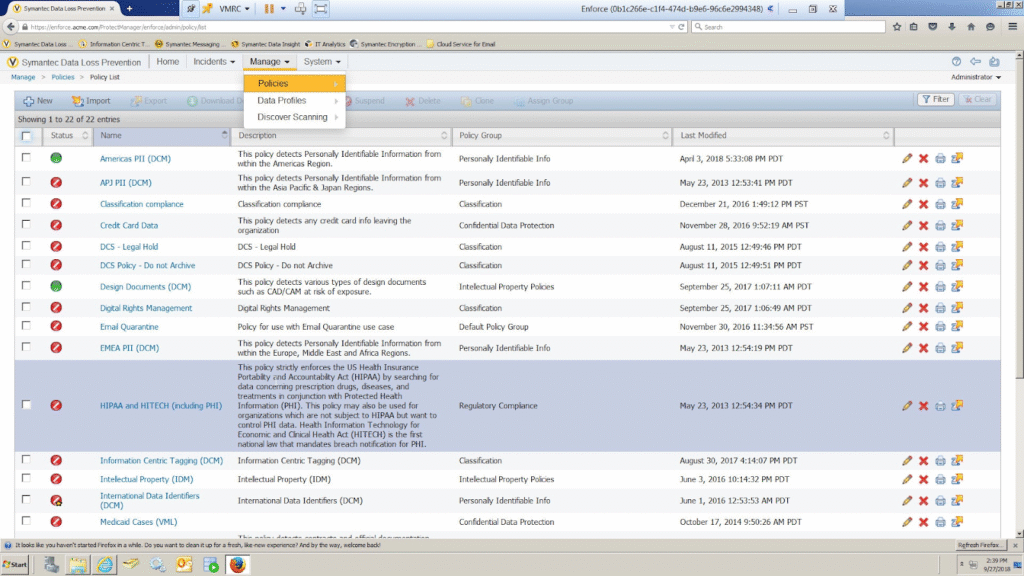Open the help question mark icon
The height and width of the screenshot is (576, 1024).
(957, 62)
